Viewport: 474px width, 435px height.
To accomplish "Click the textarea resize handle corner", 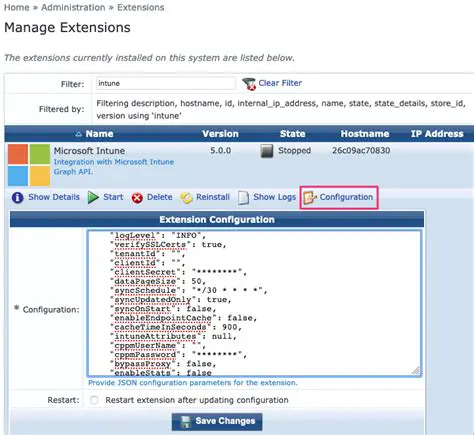I will (415, 370).
